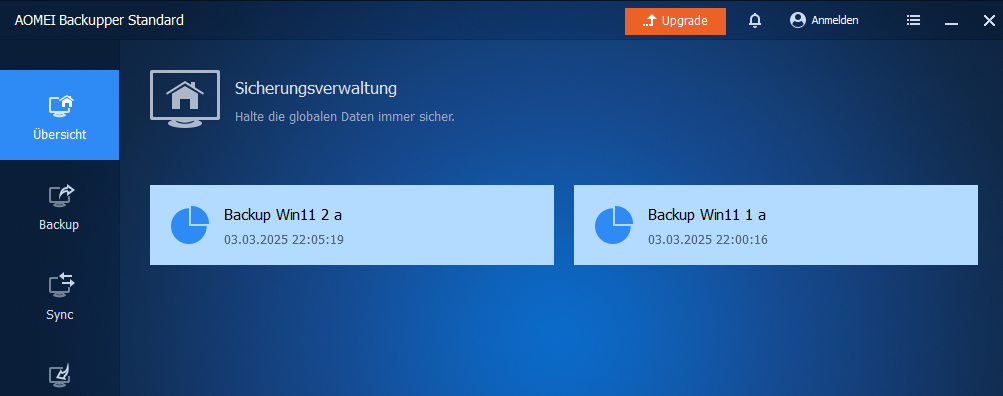Click the Sicherungsverwaltung heading text

pyautogui.click(x=316, y=88)
